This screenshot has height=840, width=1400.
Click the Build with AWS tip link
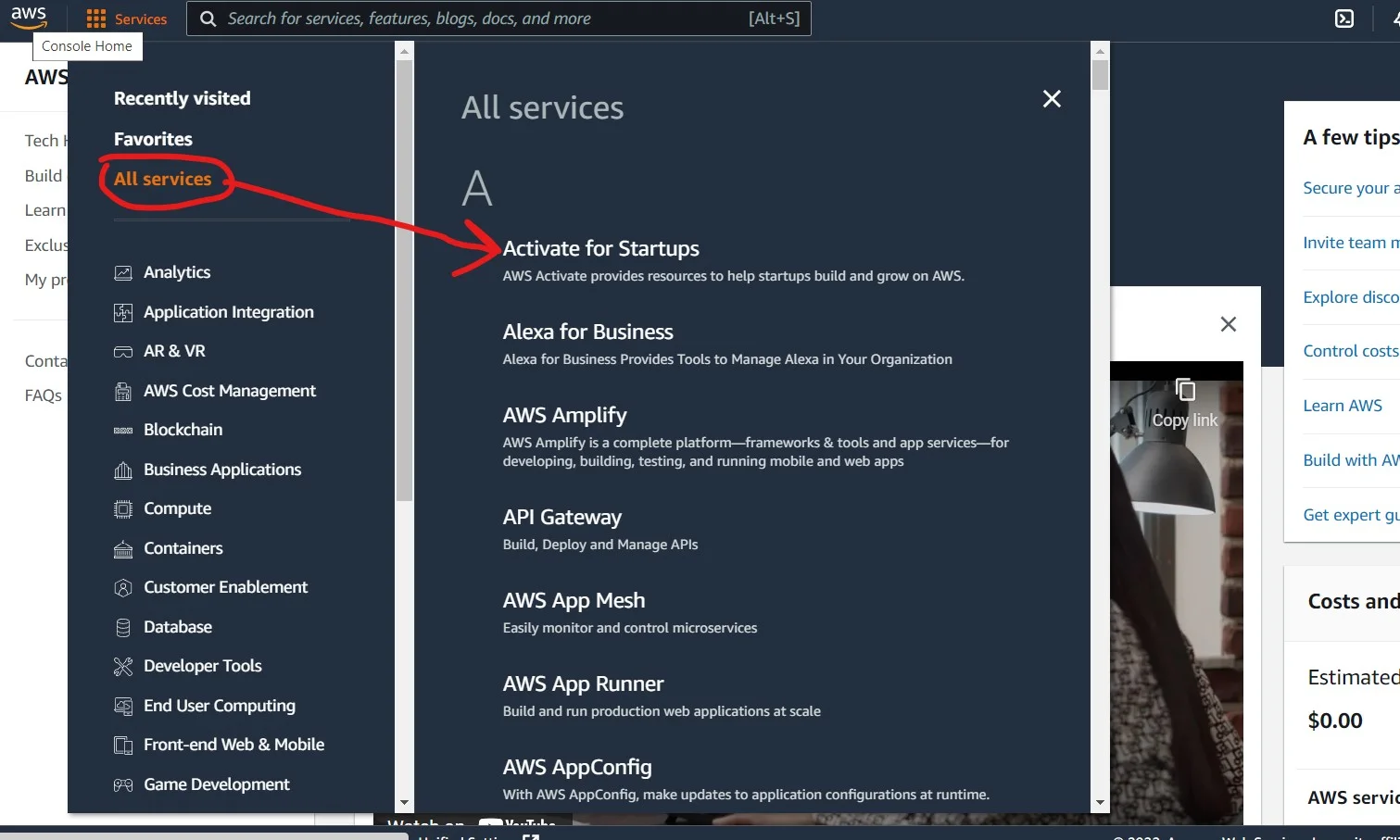(1351, 460)
